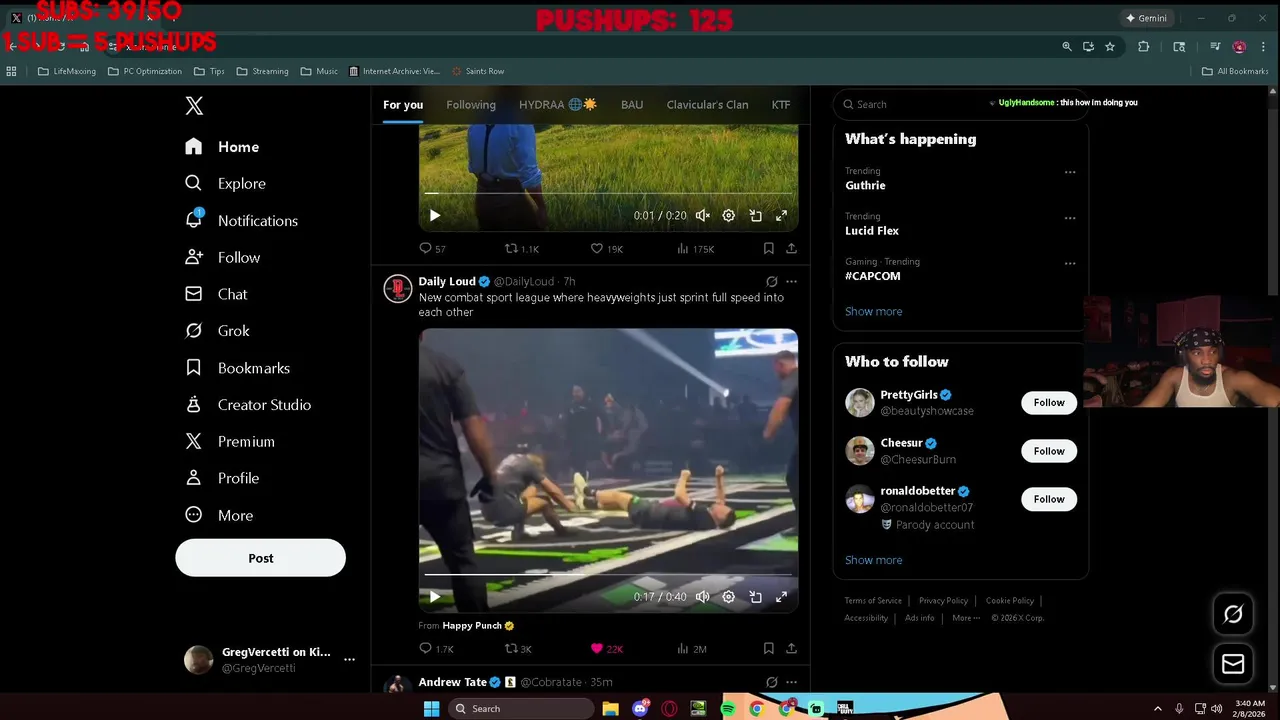1280x720 pixels.
Task: Toggle picture-in-picture on grass field video
Action: (x=755, y=215)
